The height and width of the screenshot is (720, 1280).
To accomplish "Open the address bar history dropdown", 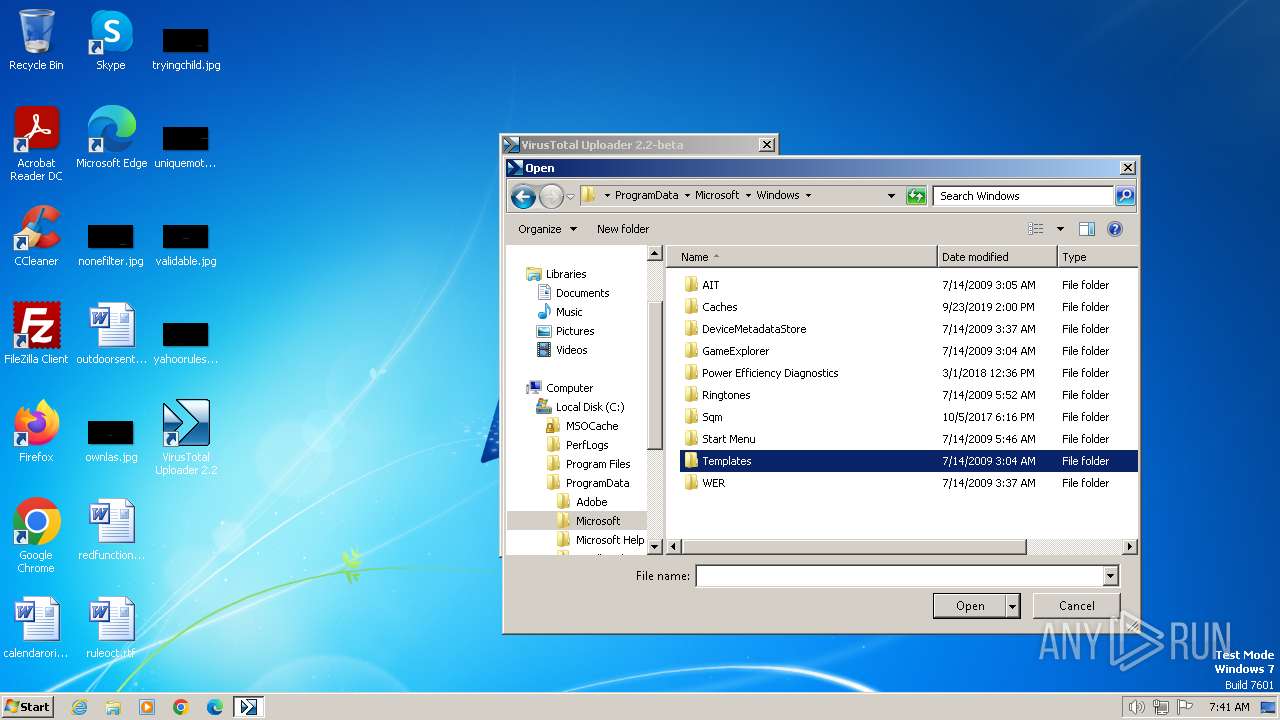I will [x=891, y=196].
